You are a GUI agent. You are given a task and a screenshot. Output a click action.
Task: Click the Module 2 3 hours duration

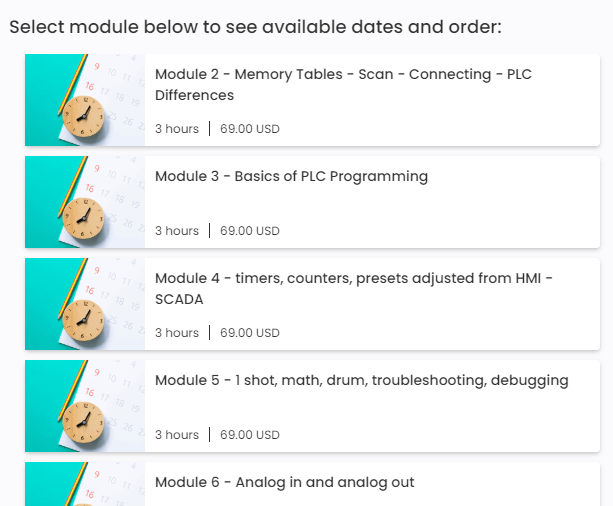pos(177,129)
